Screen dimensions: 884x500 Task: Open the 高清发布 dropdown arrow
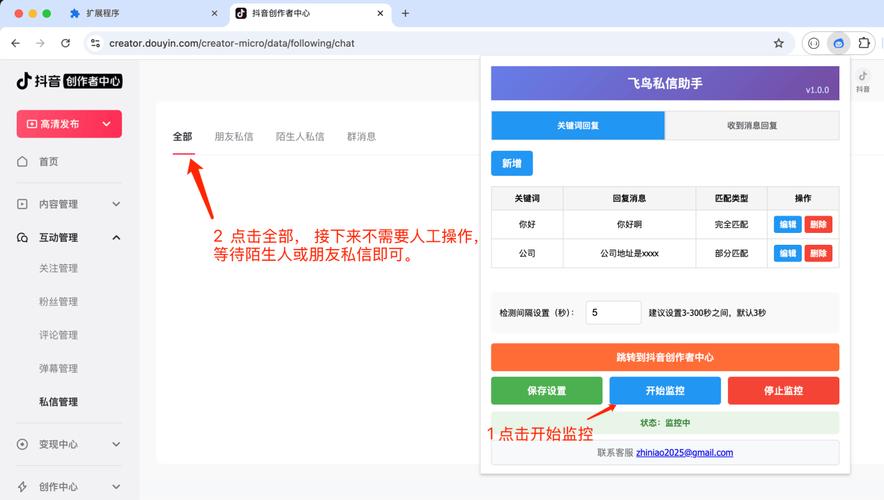coord(107,124)
